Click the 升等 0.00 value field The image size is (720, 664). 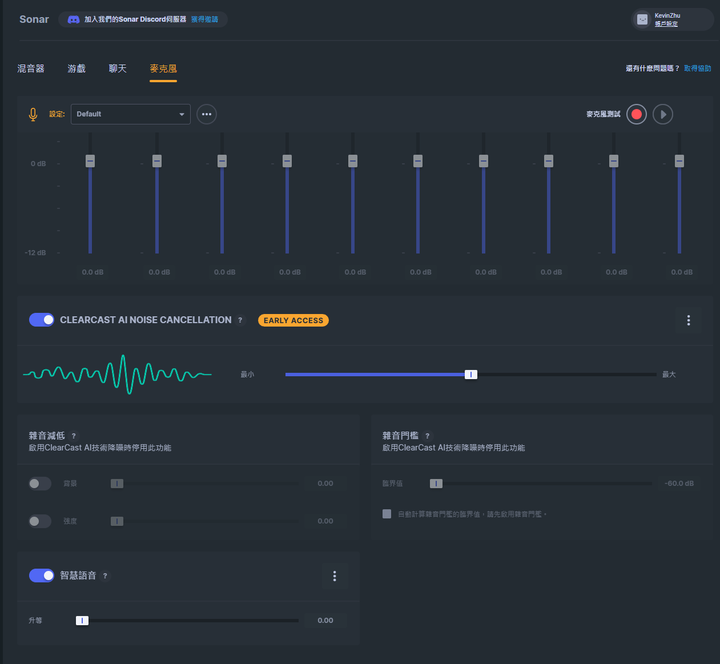point(326,621)
